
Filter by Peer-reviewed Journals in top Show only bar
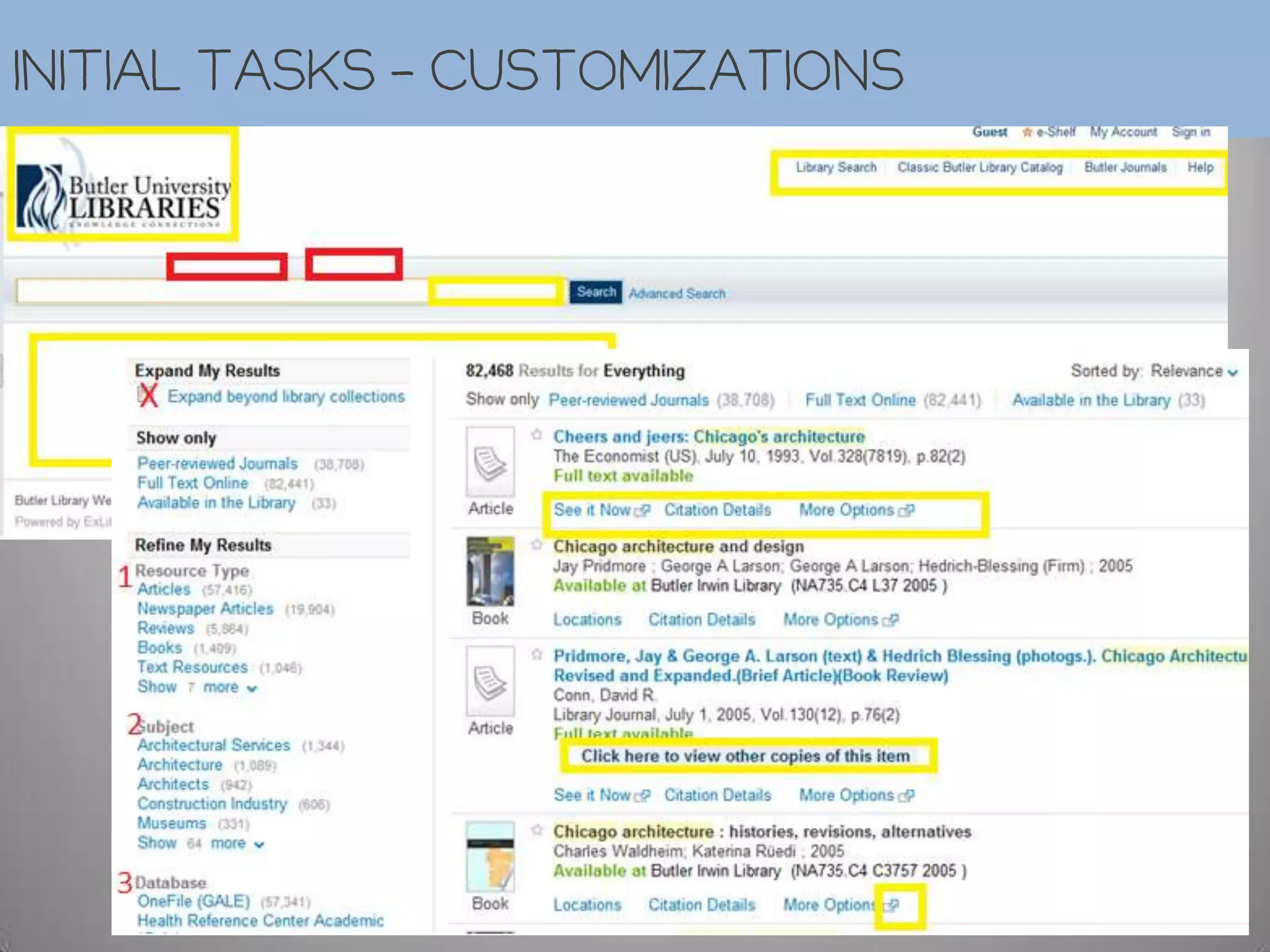(628, 400)
